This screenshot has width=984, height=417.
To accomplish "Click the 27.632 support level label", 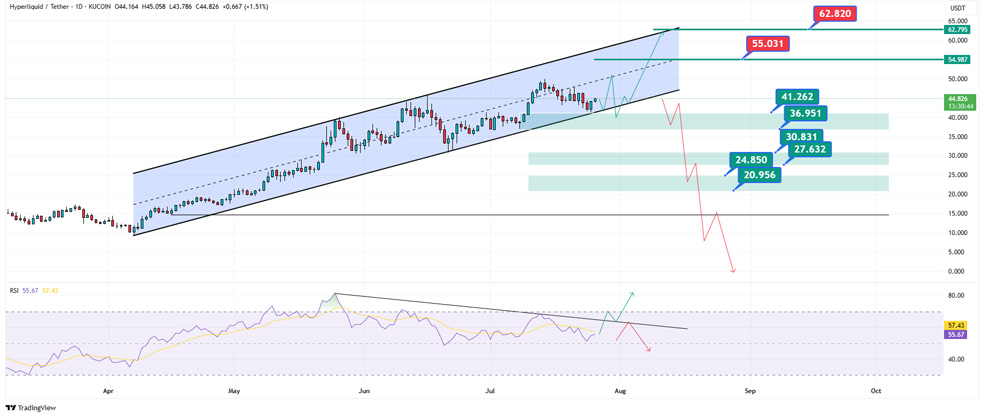I will [812, 149].
